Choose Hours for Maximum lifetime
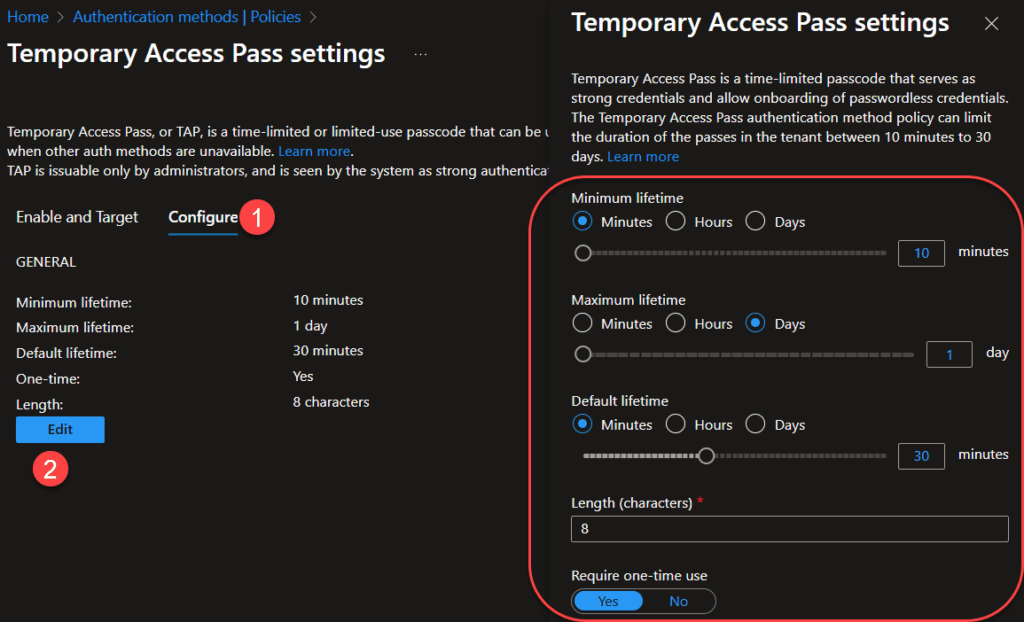 coord(675,323)
